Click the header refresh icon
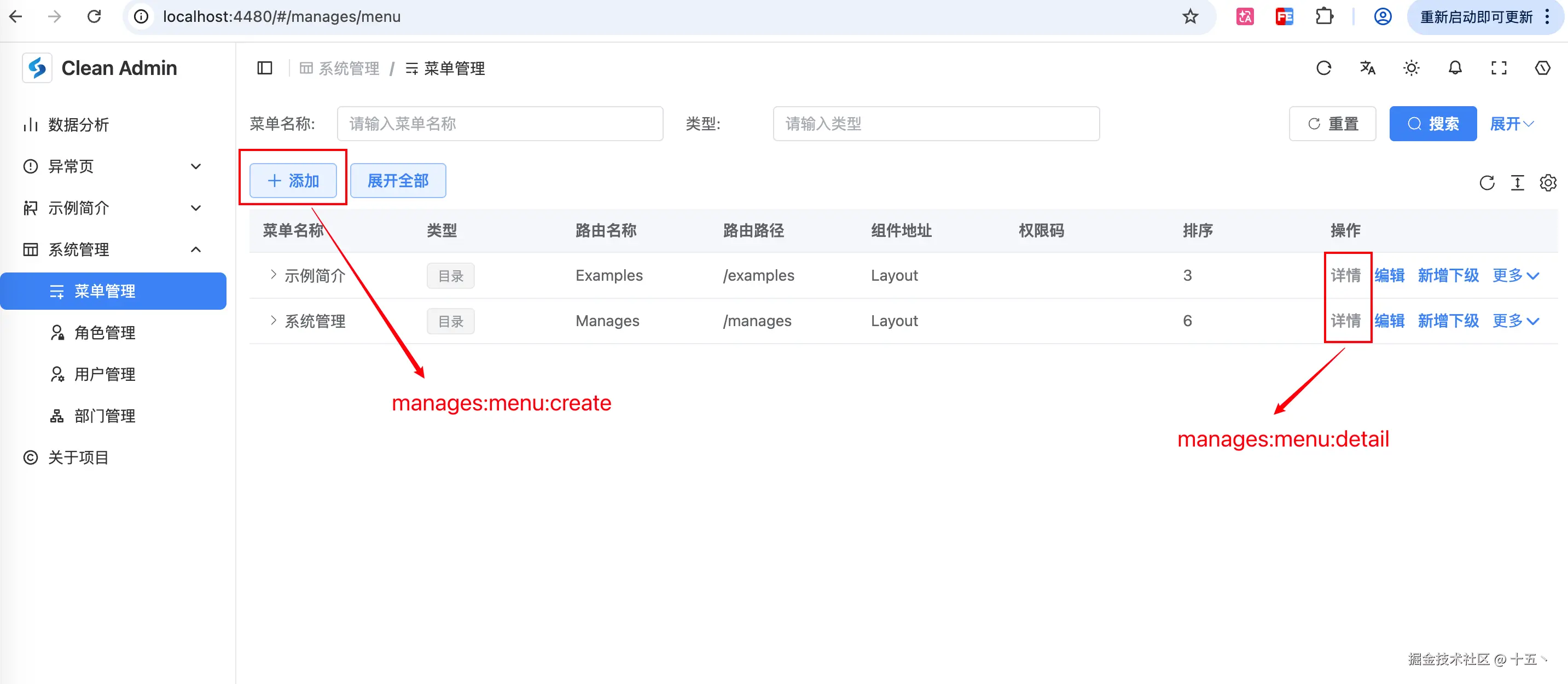 pos(1323,68)
